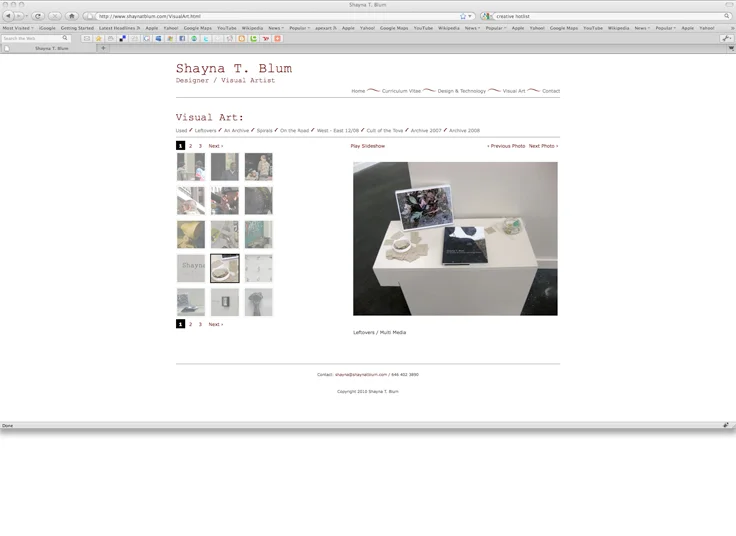Go to the browser Home page icon

pos(72,16)
